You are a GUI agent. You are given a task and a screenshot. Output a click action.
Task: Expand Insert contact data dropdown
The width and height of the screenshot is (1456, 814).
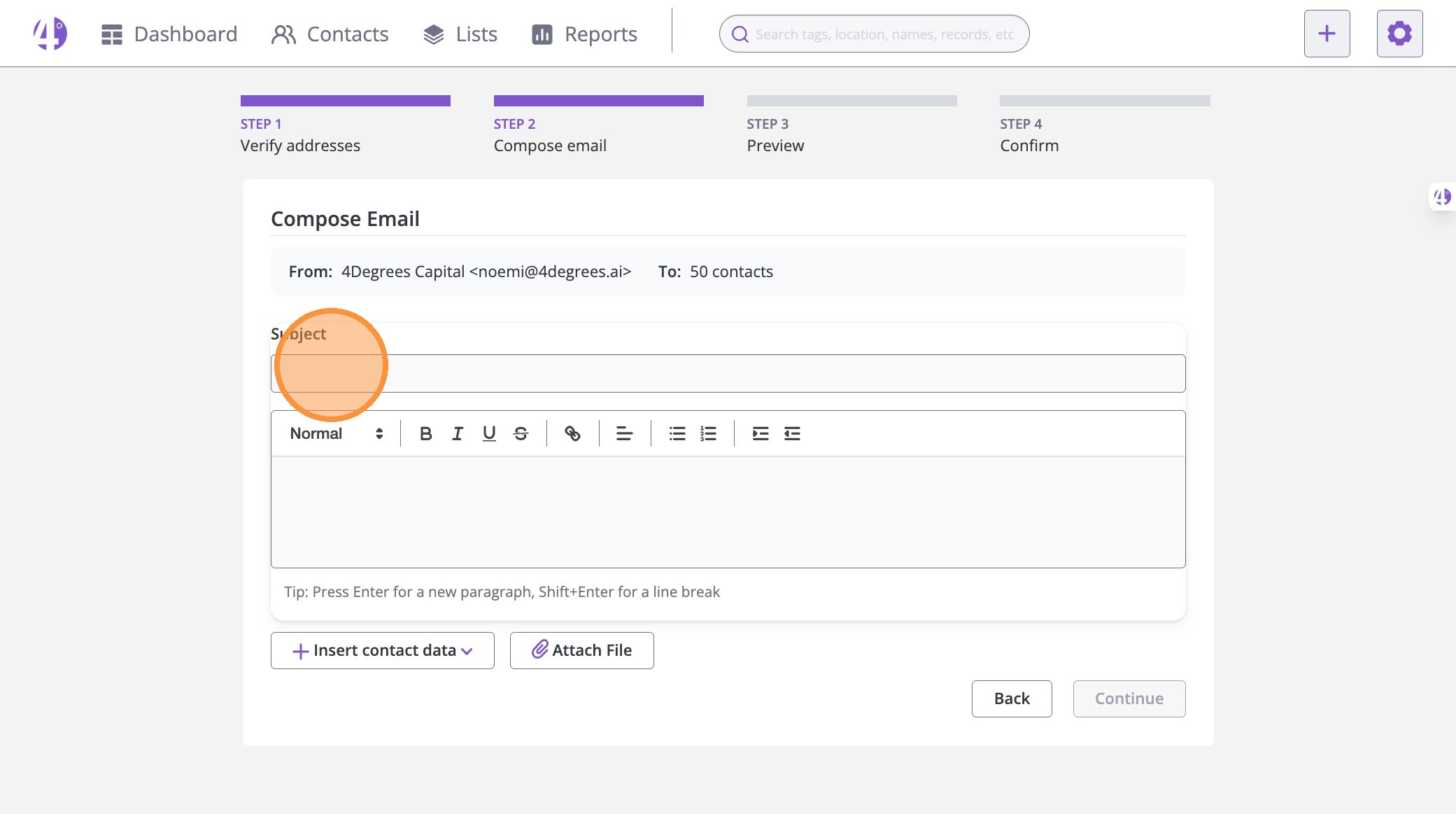pyautogui.click(x=382, y=651)
